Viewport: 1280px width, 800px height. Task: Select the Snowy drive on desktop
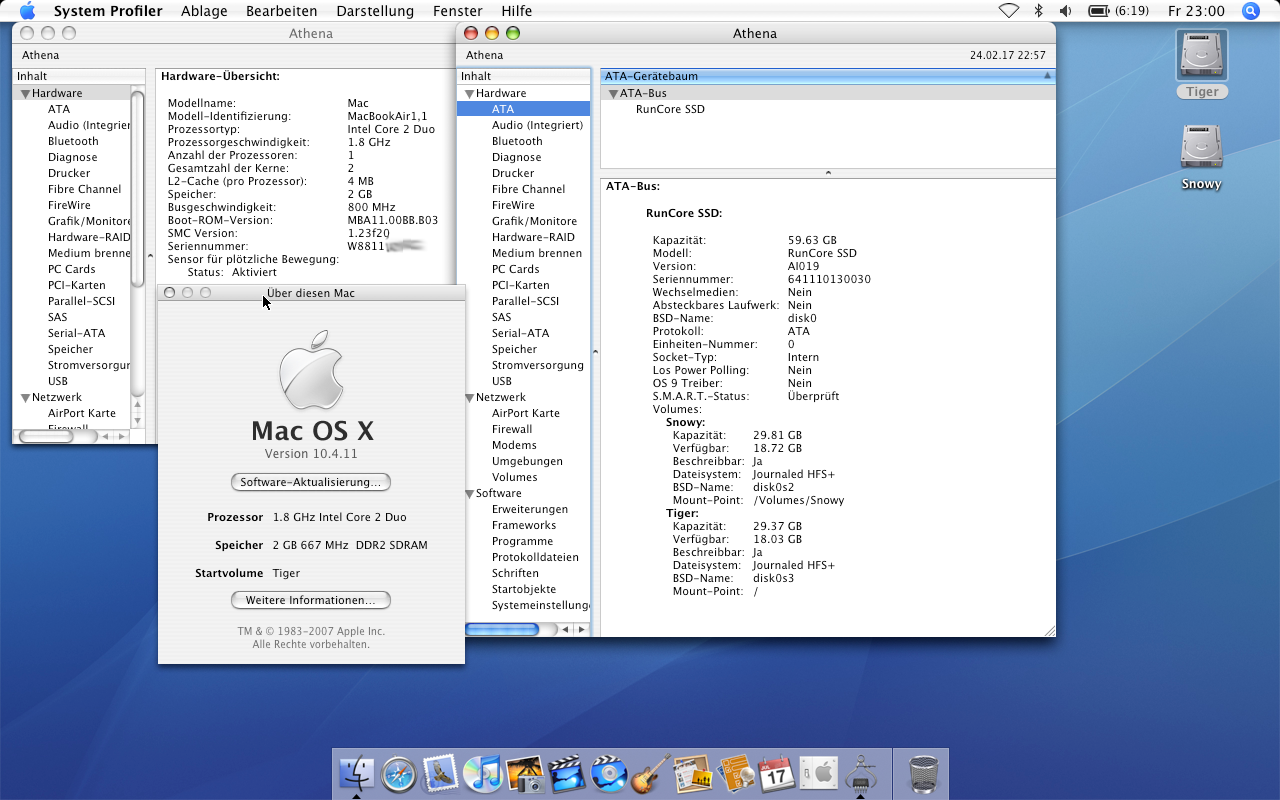1201,157
